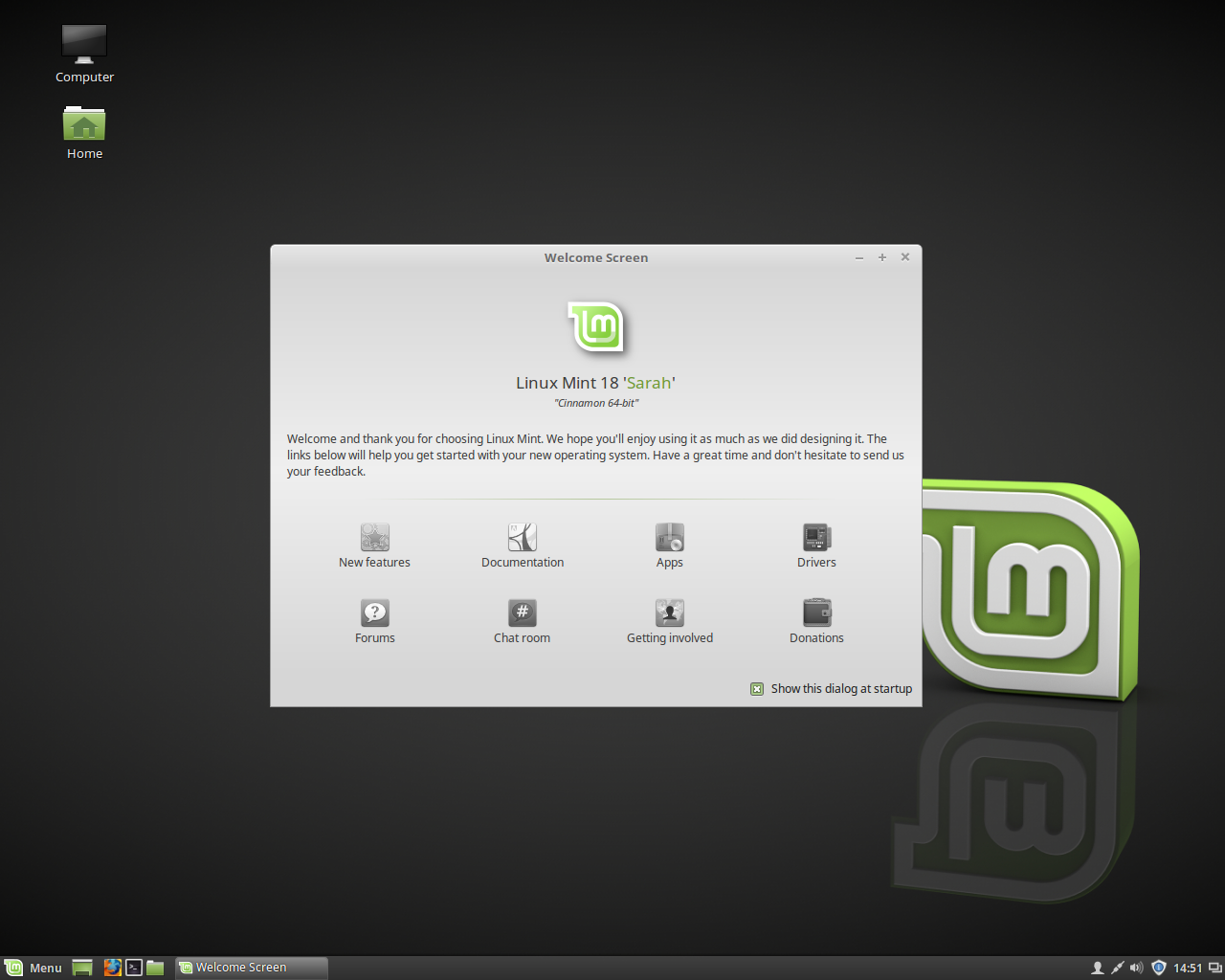
Task: Select the Getting involved item
Action: tap(670, 622)
